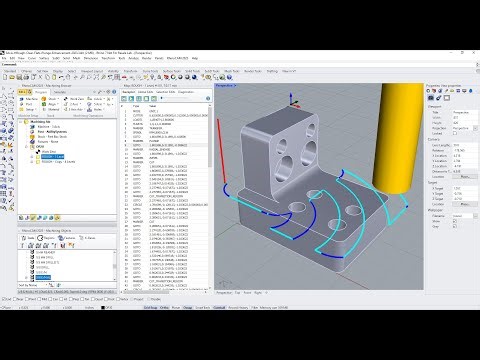Open the Projection dropdown in Properties

476,128
